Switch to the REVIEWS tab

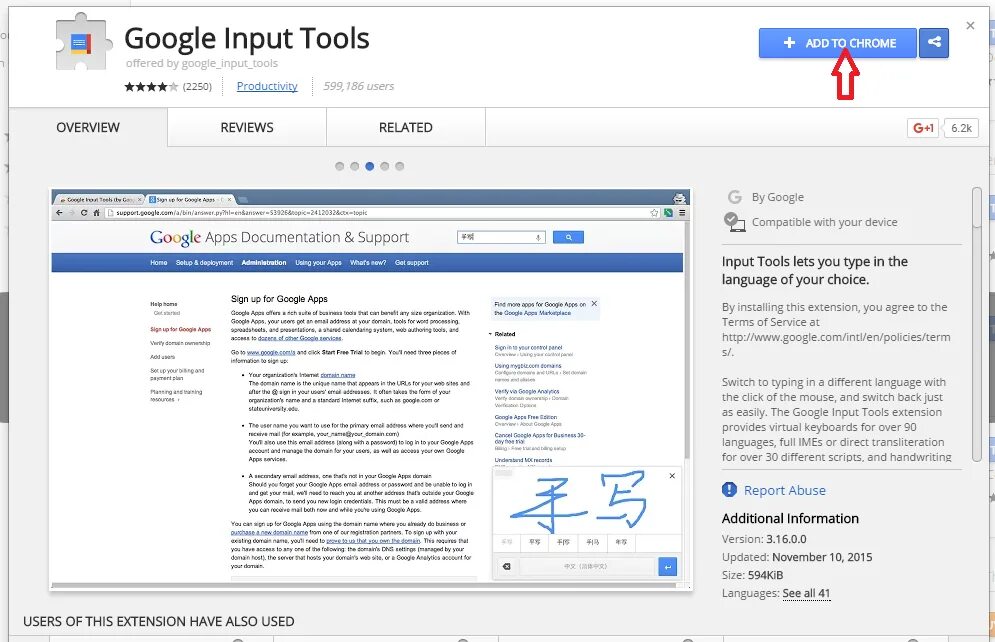247,128
